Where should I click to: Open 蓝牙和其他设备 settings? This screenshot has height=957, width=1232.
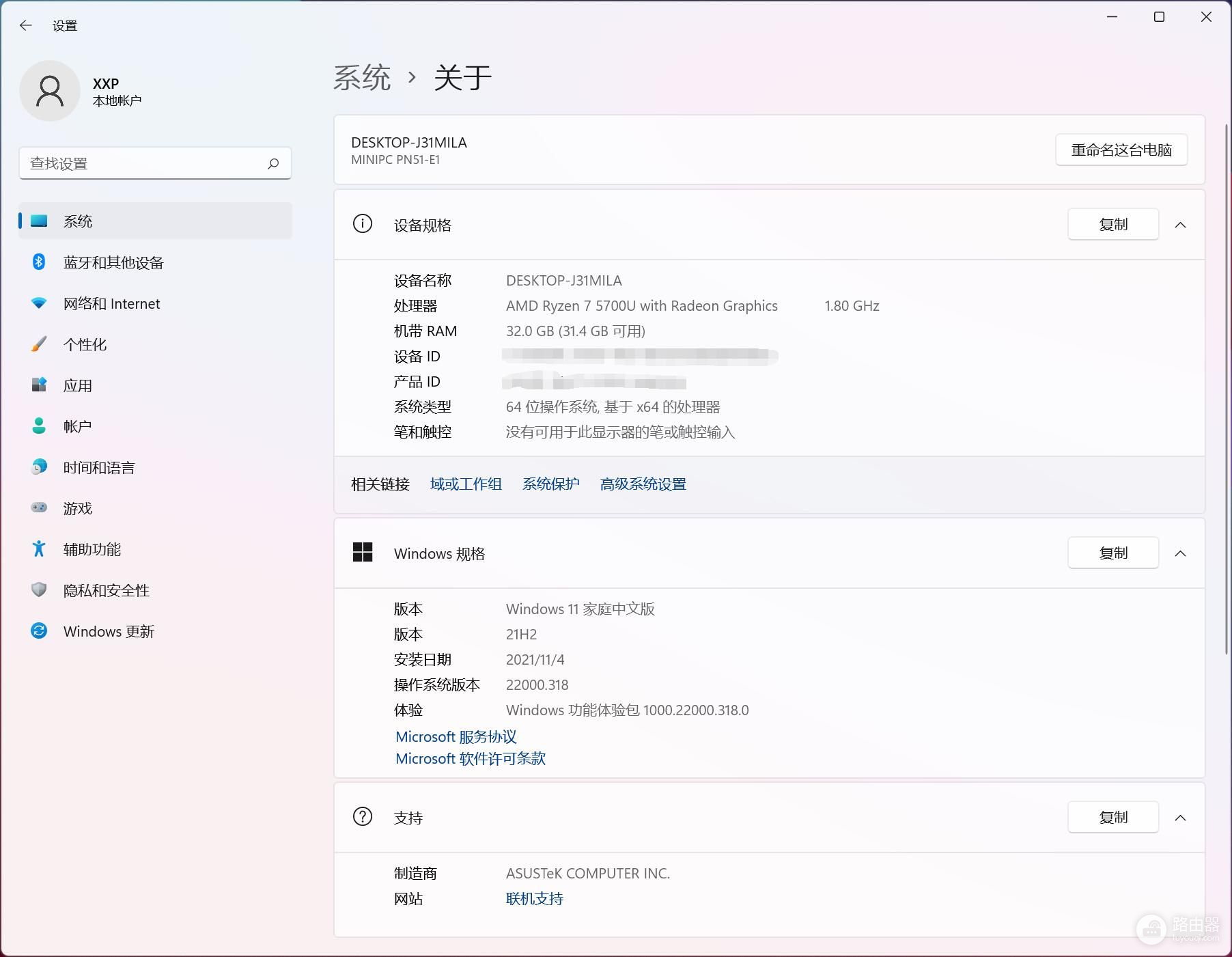point(155,262)
